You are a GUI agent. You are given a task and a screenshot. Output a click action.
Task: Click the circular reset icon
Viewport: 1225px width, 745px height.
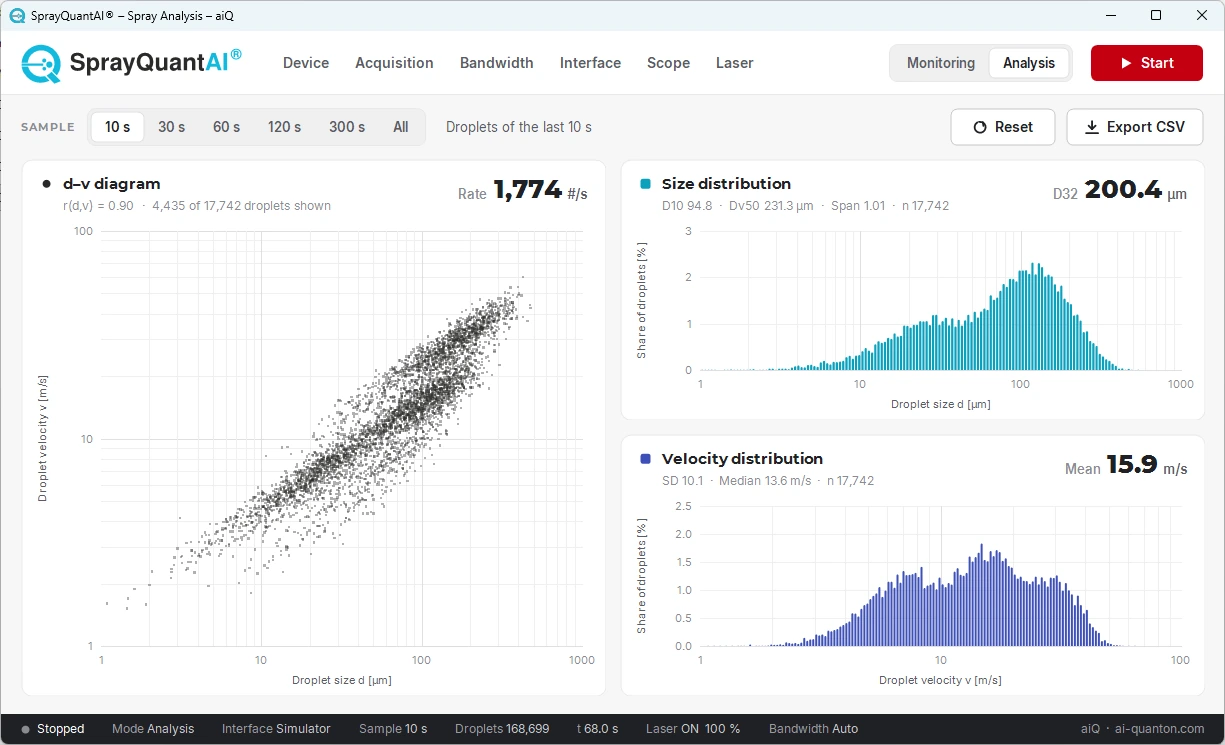click(980, 127)
